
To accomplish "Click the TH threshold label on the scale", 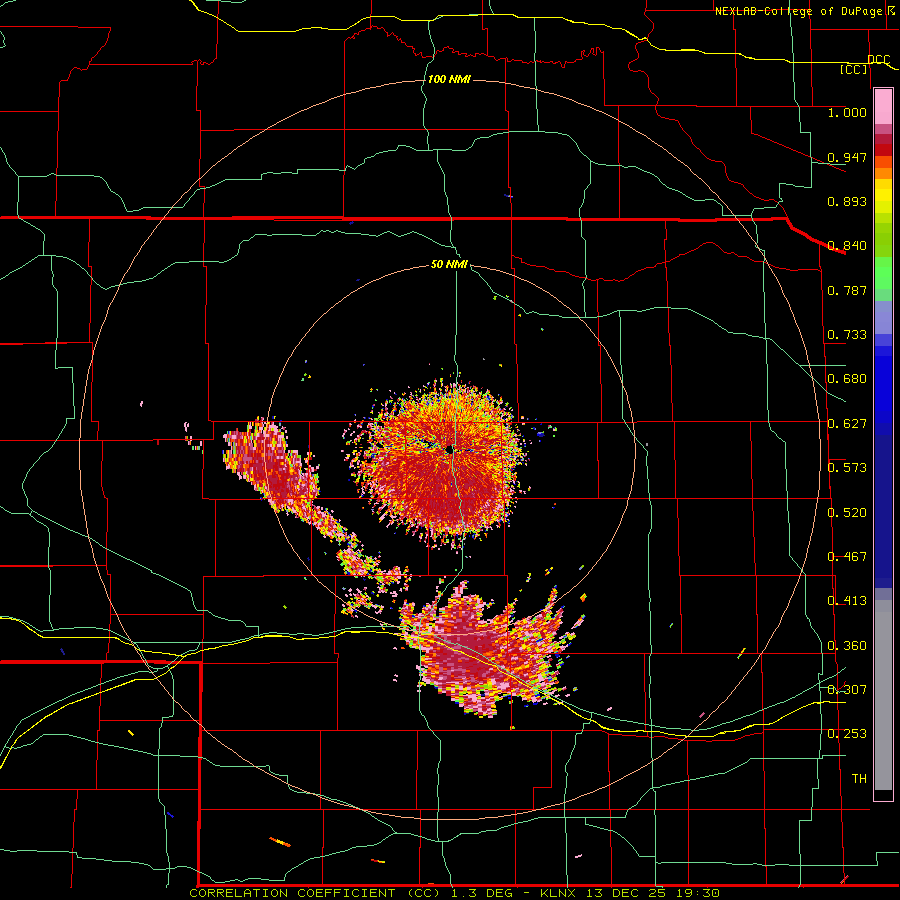I will coord(859,779).
